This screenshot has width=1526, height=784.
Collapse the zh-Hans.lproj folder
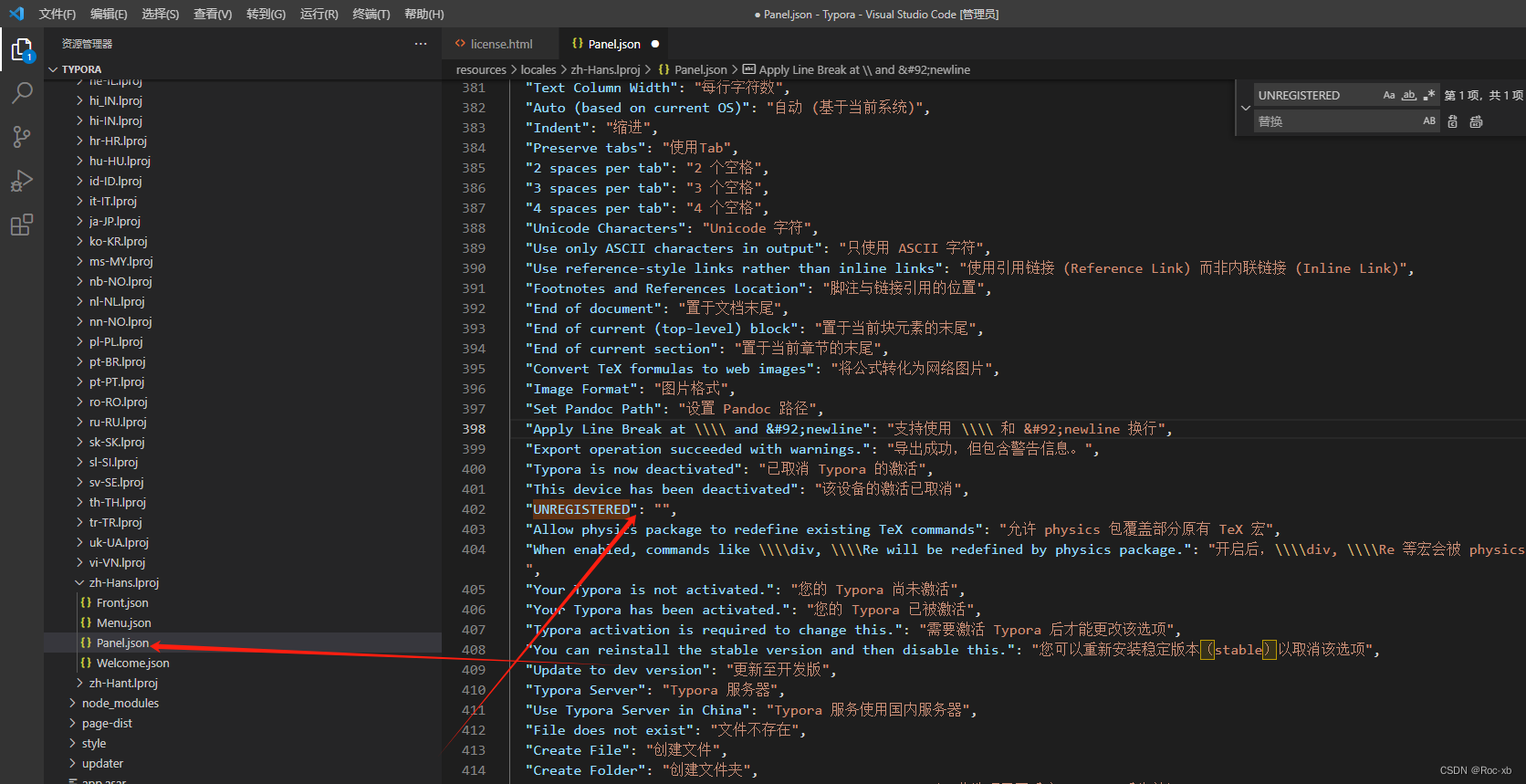point(79,582)
